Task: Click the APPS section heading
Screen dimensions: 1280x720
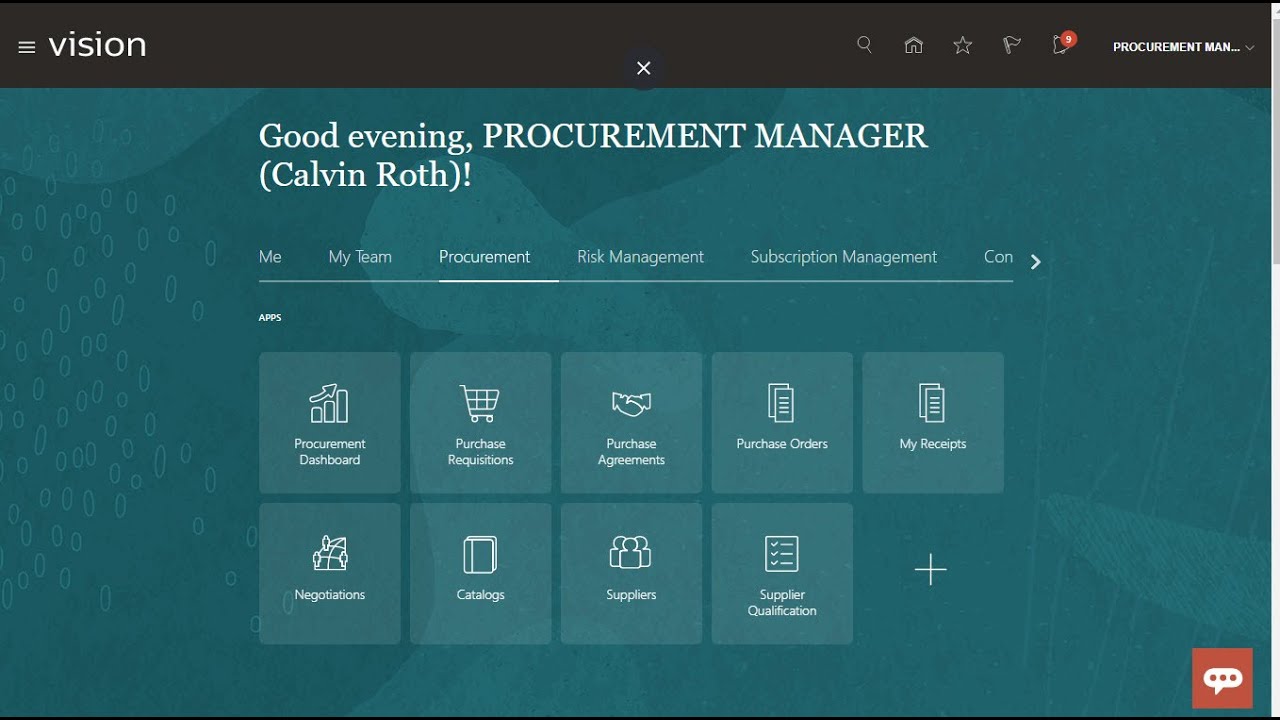Action: coord(270,318)
